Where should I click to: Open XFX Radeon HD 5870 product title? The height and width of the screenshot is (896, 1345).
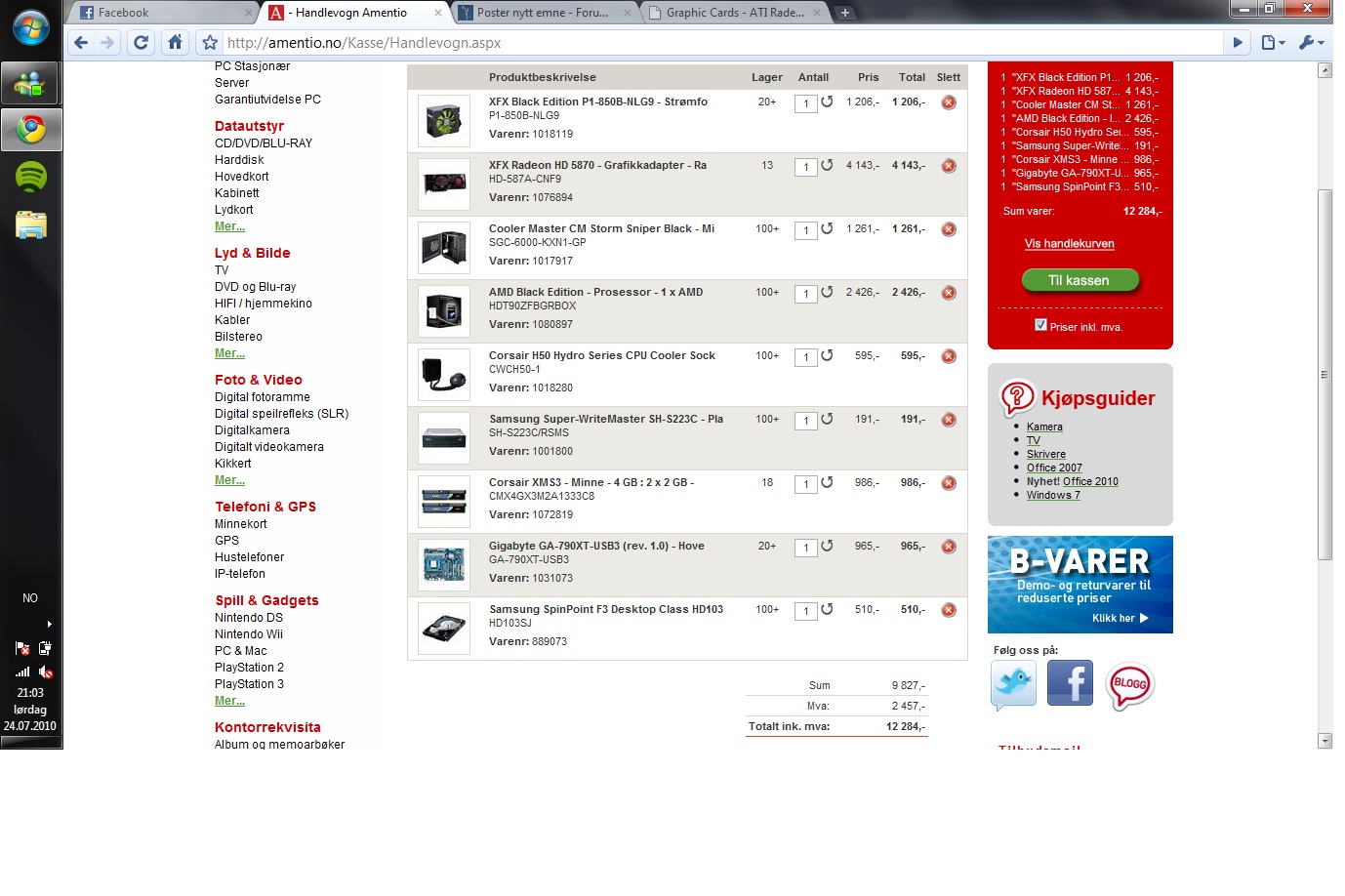[597, 165]
